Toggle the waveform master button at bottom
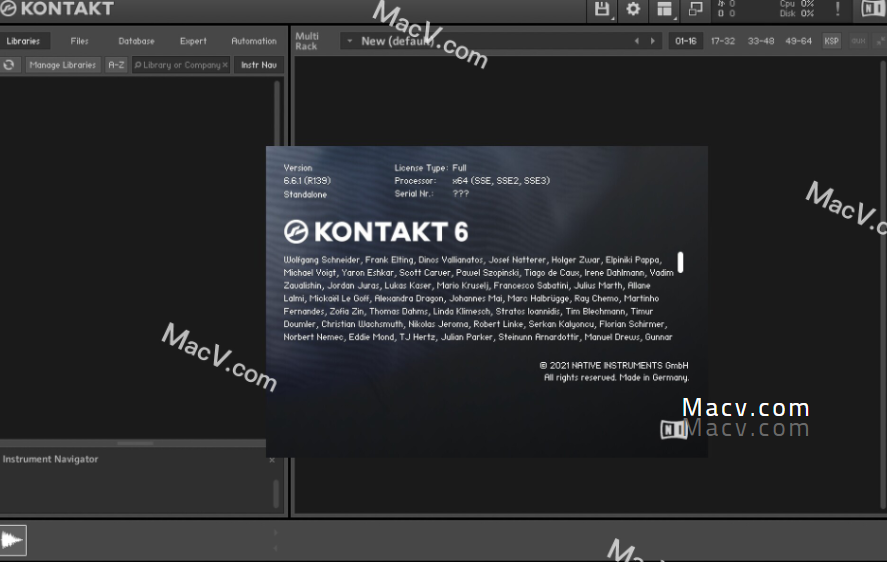Image resolution: width=887 pixels, height=562 pixels. pyautogui.click(x=12, y=540)
